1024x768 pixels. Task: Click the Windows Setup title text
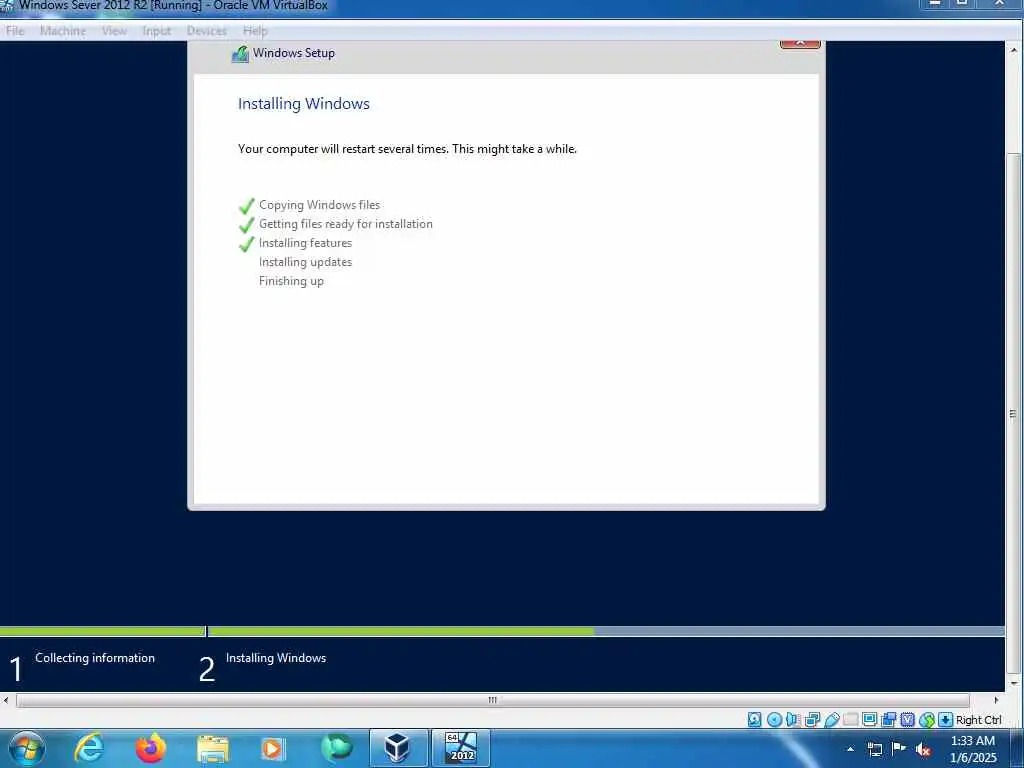pyautogui.click(x=294, y=53)
